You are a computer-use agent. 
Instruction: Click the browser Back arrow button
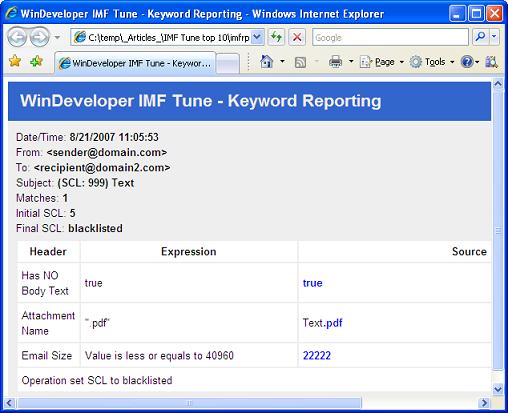click(17, 37)
